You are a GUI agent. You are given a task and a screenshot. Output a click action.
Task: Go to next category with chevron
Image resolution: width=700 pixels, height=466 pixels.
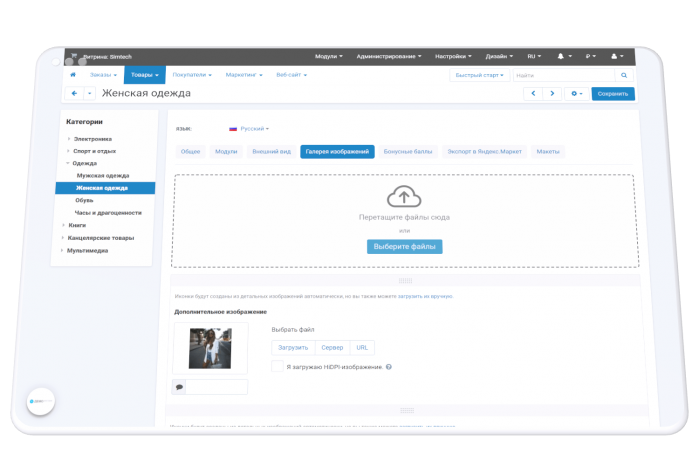point(552,93)
